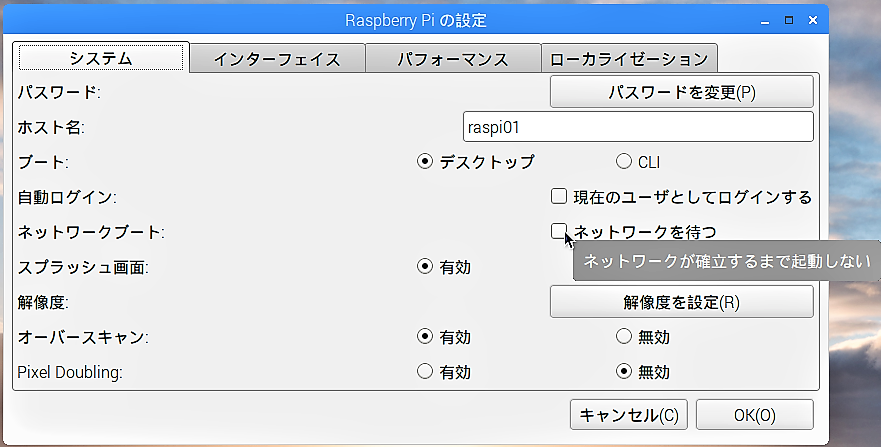The height and width of the screenshot is (447, 881).
Task: Click the 解像度を設定(R) button
Action: click(682, 302)
